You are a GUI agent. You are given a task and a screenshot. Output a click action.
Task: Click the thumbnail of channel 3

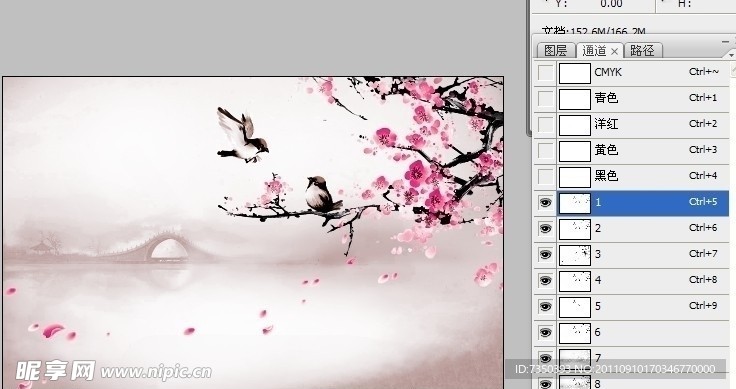575,255
